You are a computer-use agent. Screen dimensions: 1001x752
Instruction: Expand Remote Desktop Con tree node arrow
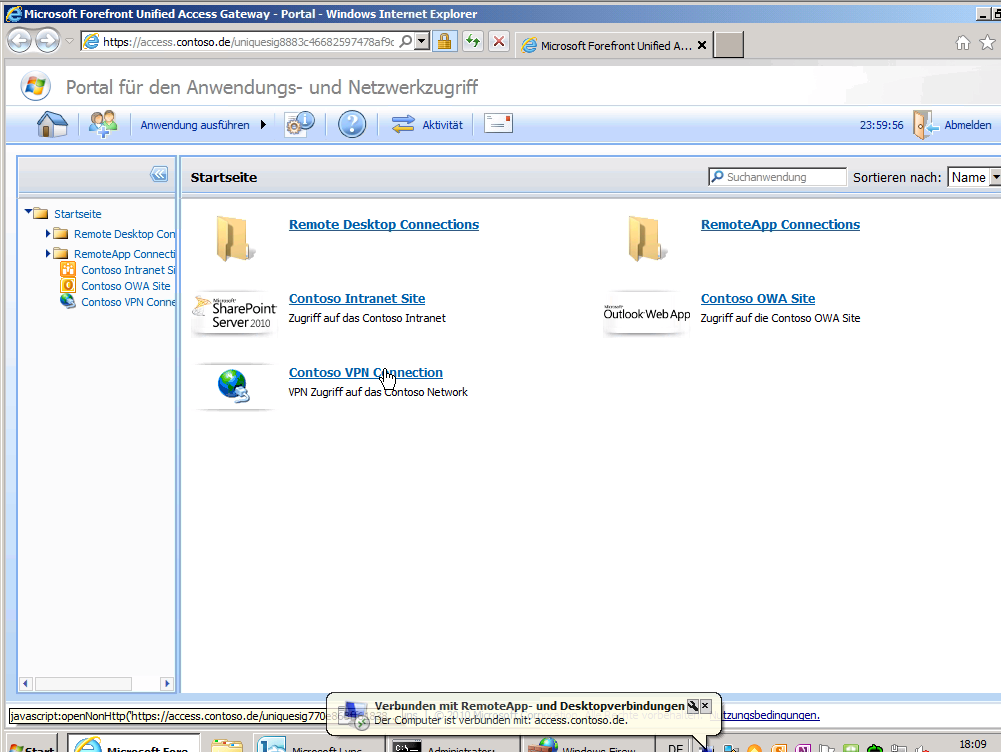pos(48,234)
